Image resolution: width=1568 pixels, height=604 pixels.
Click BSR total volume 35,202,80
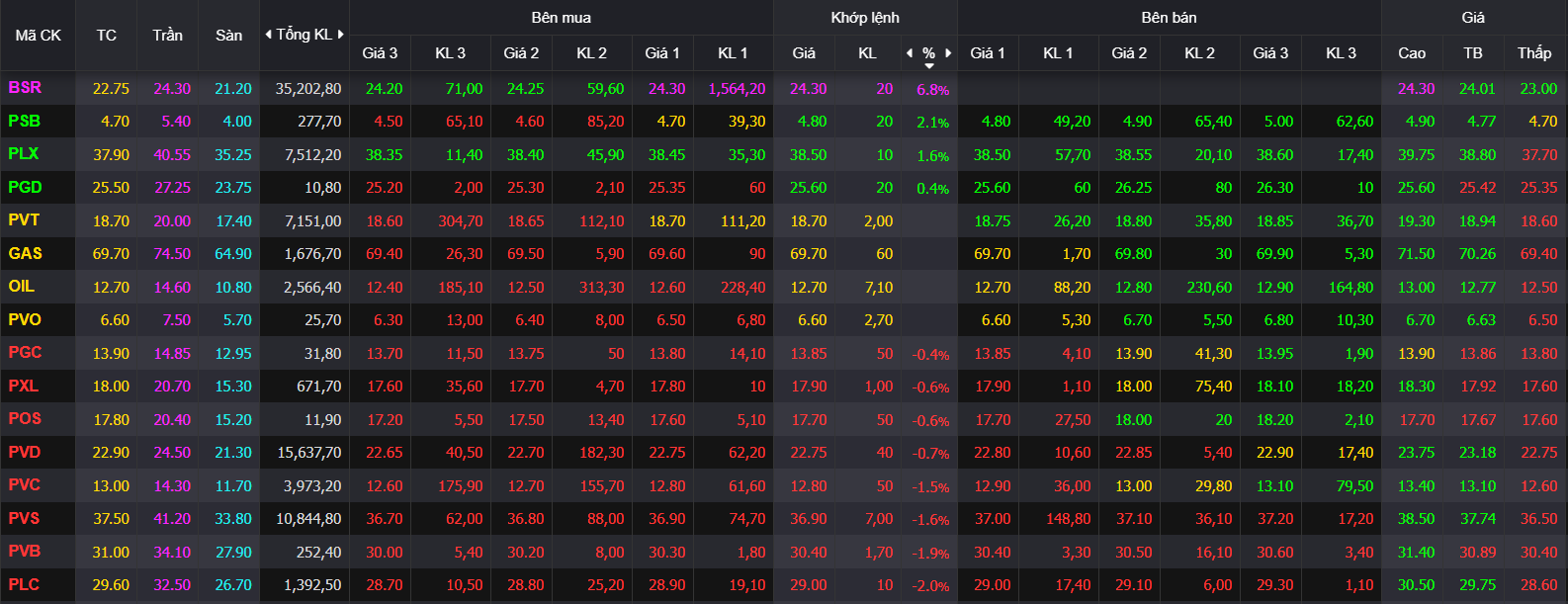click(x=308, y=89)
